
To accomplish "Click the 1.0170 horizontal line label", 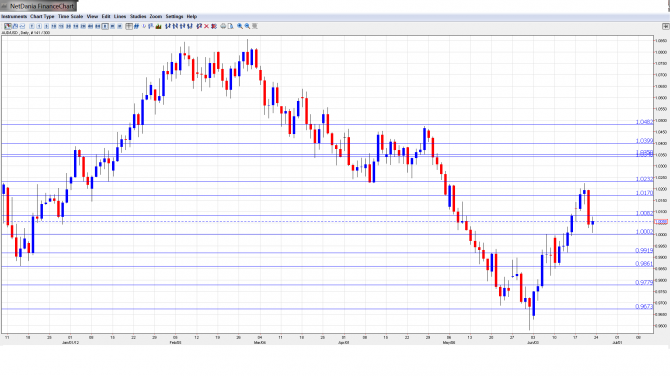I will tap(644, 193).
